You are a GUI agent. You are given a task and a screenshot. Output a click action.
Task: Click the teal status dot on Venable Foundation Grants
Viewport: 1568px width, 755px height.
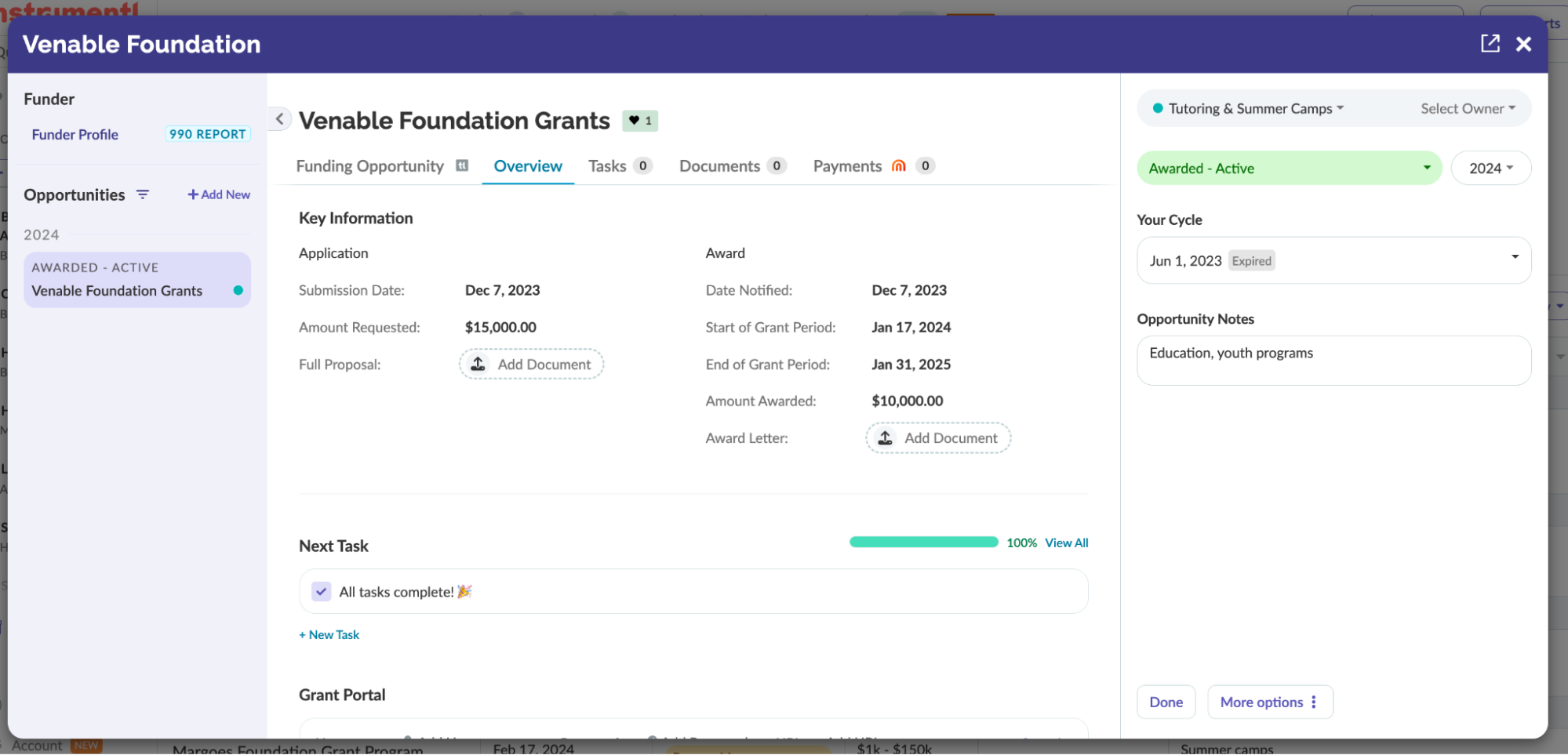click(x=238, y=290)
